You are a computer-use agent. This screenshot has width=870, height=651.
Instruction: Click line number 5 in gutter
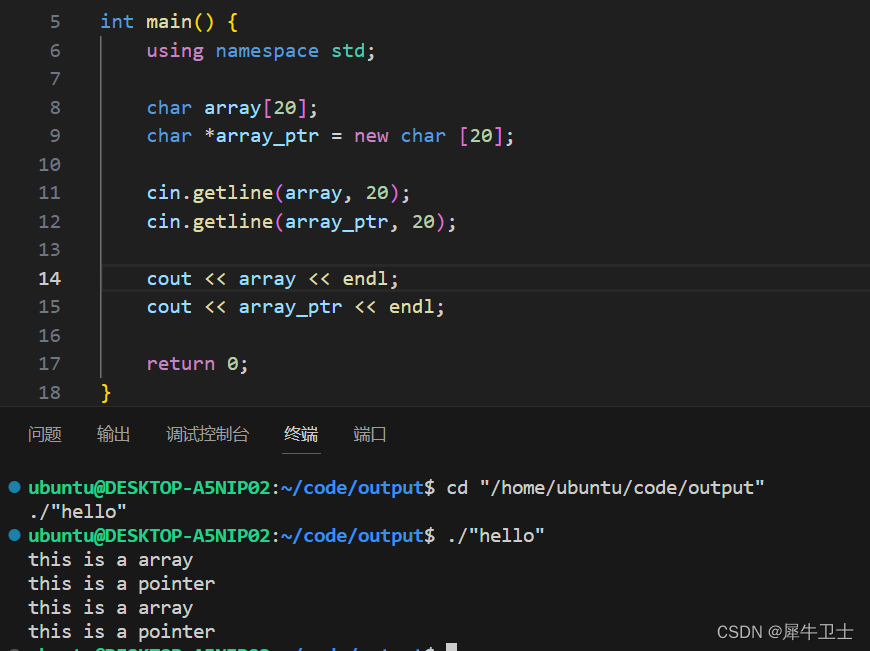click(55, 22)
